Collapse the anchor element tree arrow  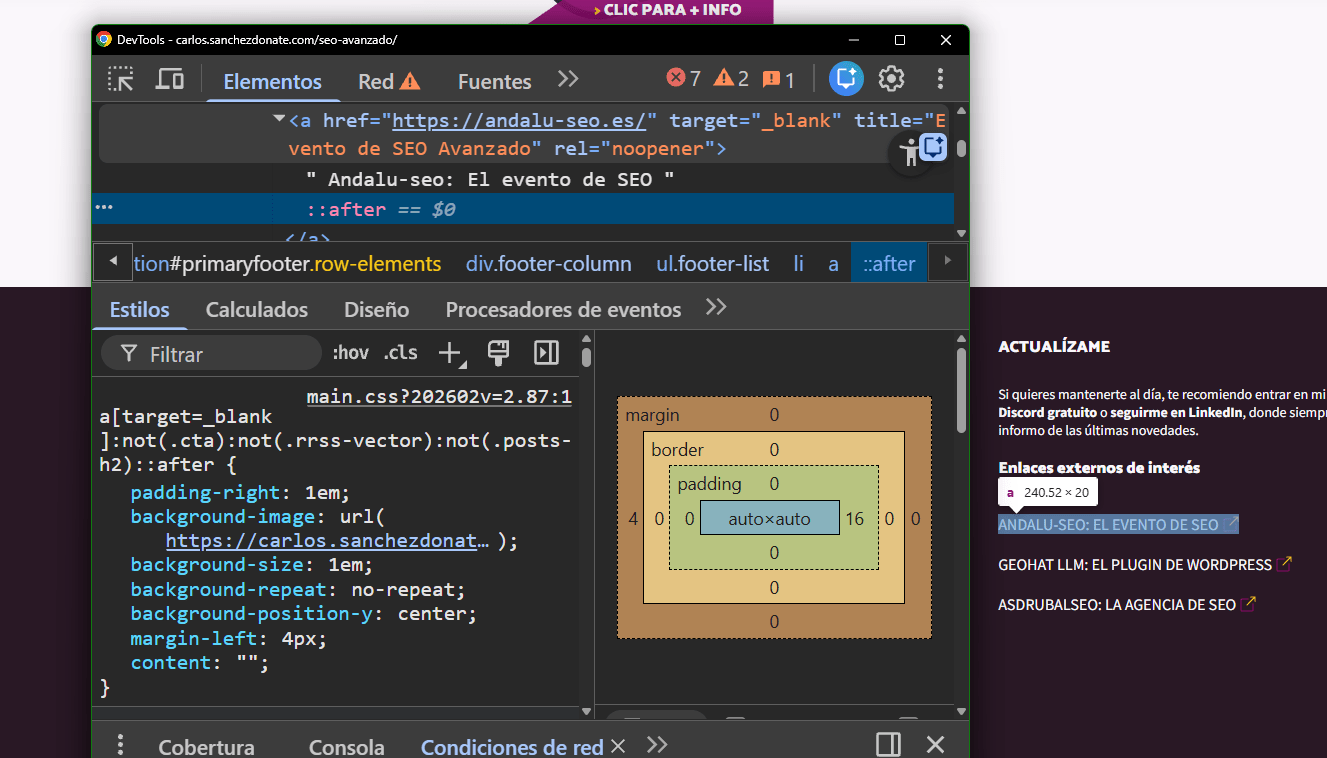(x=279, y=119)
